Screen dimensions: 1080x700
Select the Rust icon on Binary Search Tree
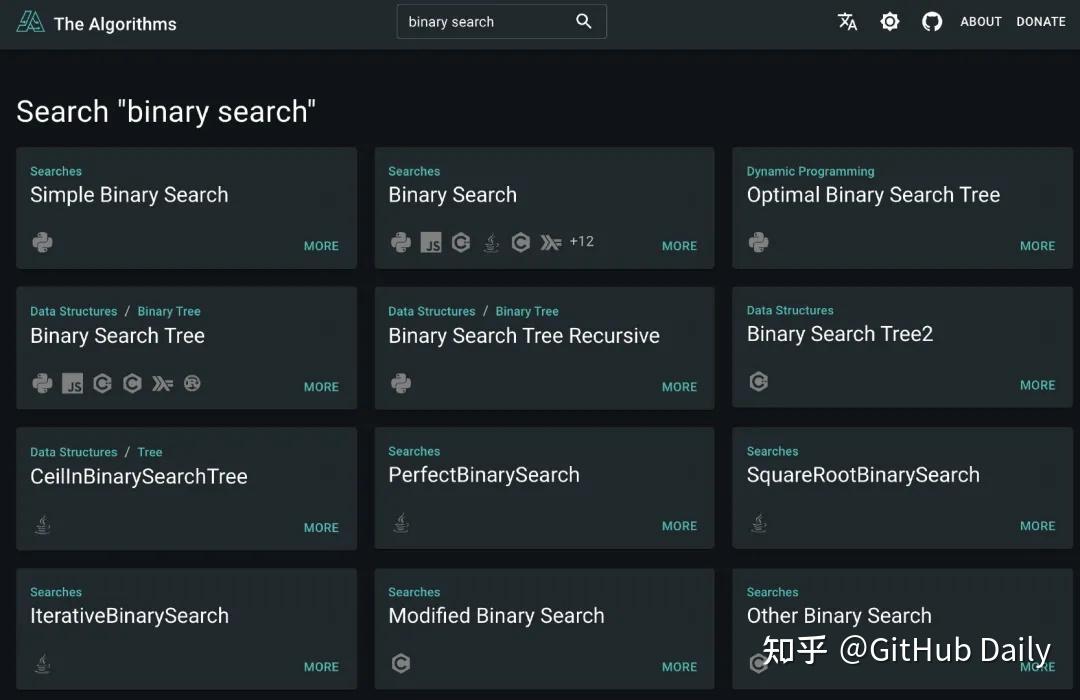point(192,383)
